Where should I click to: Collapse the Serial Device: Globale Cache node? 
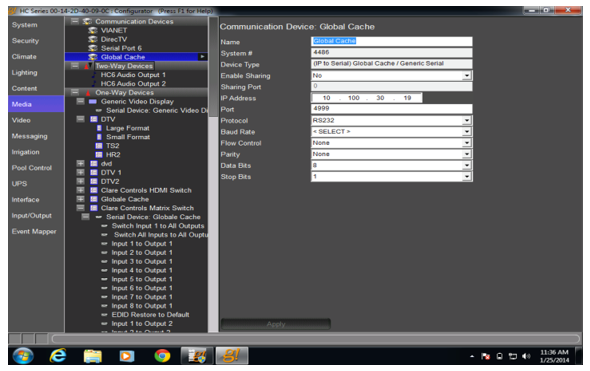tap(86, 217)
